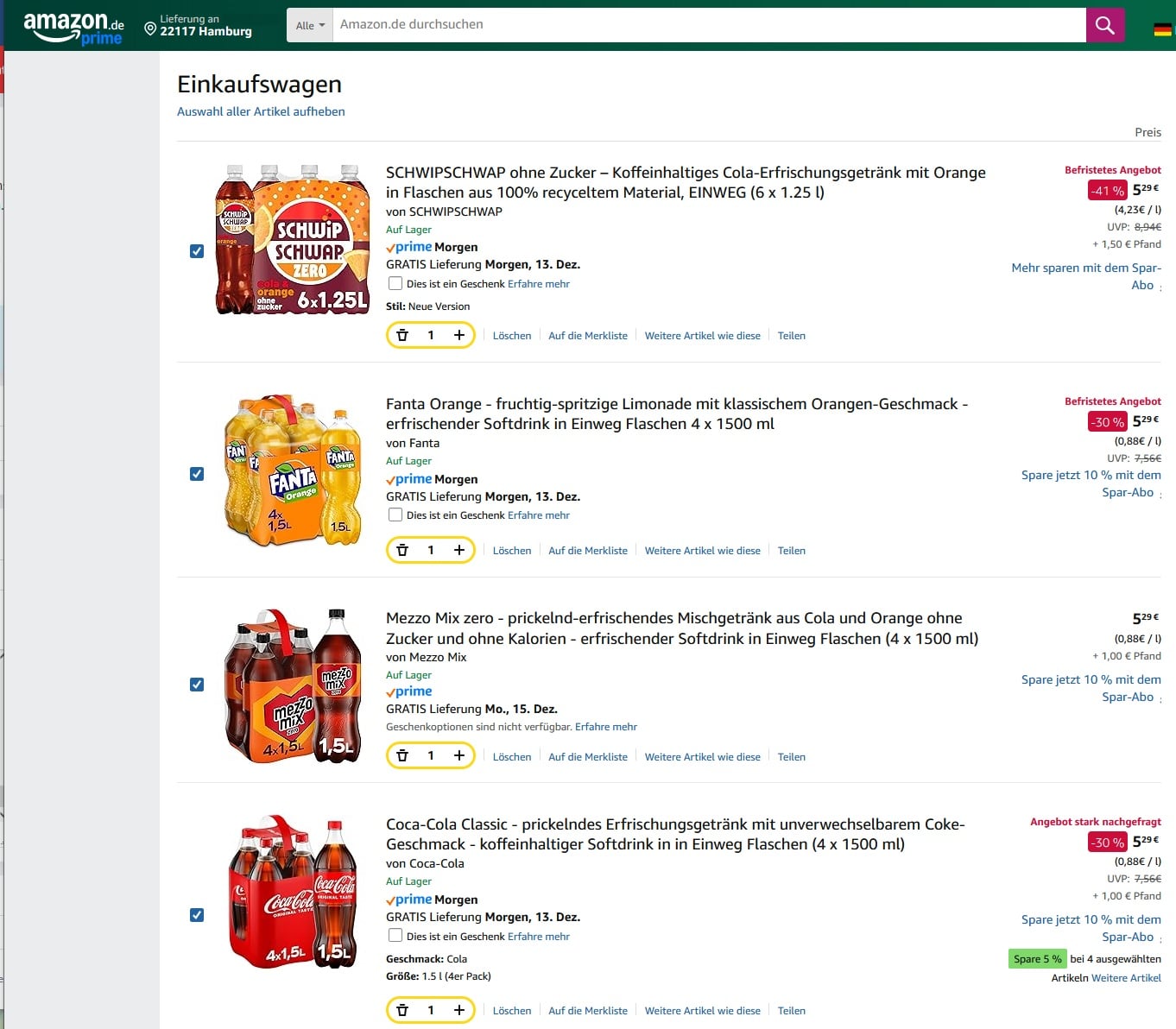Click trash icon for SchwipSchwap quantity
This screenshot has height=1029, width=1176.
(x=402, y=335)
